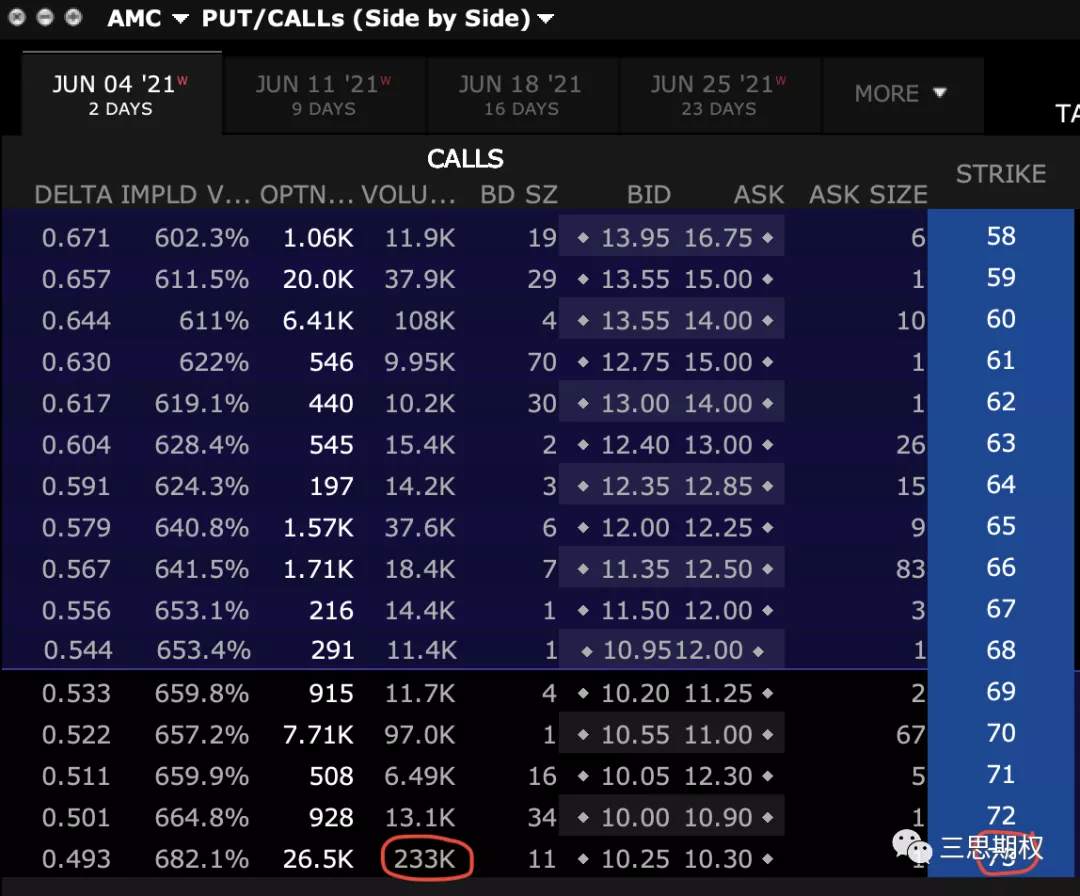Viewport: 1080px width, 896px height.
Task: Click the BID column header
Action: point(649,194)
